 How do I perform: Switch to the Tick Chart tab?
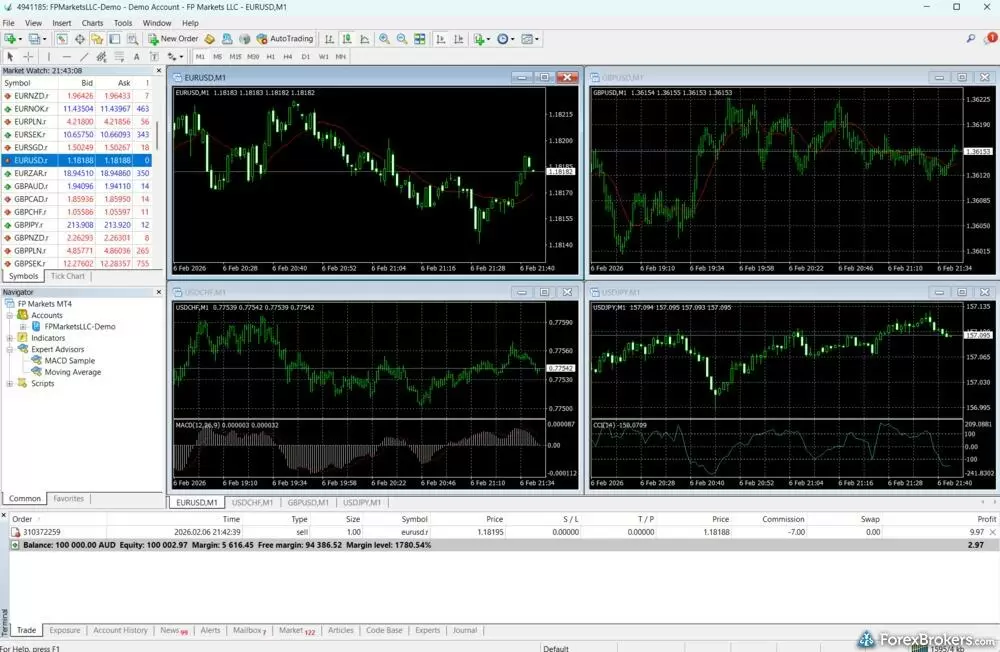coord(66,276)
